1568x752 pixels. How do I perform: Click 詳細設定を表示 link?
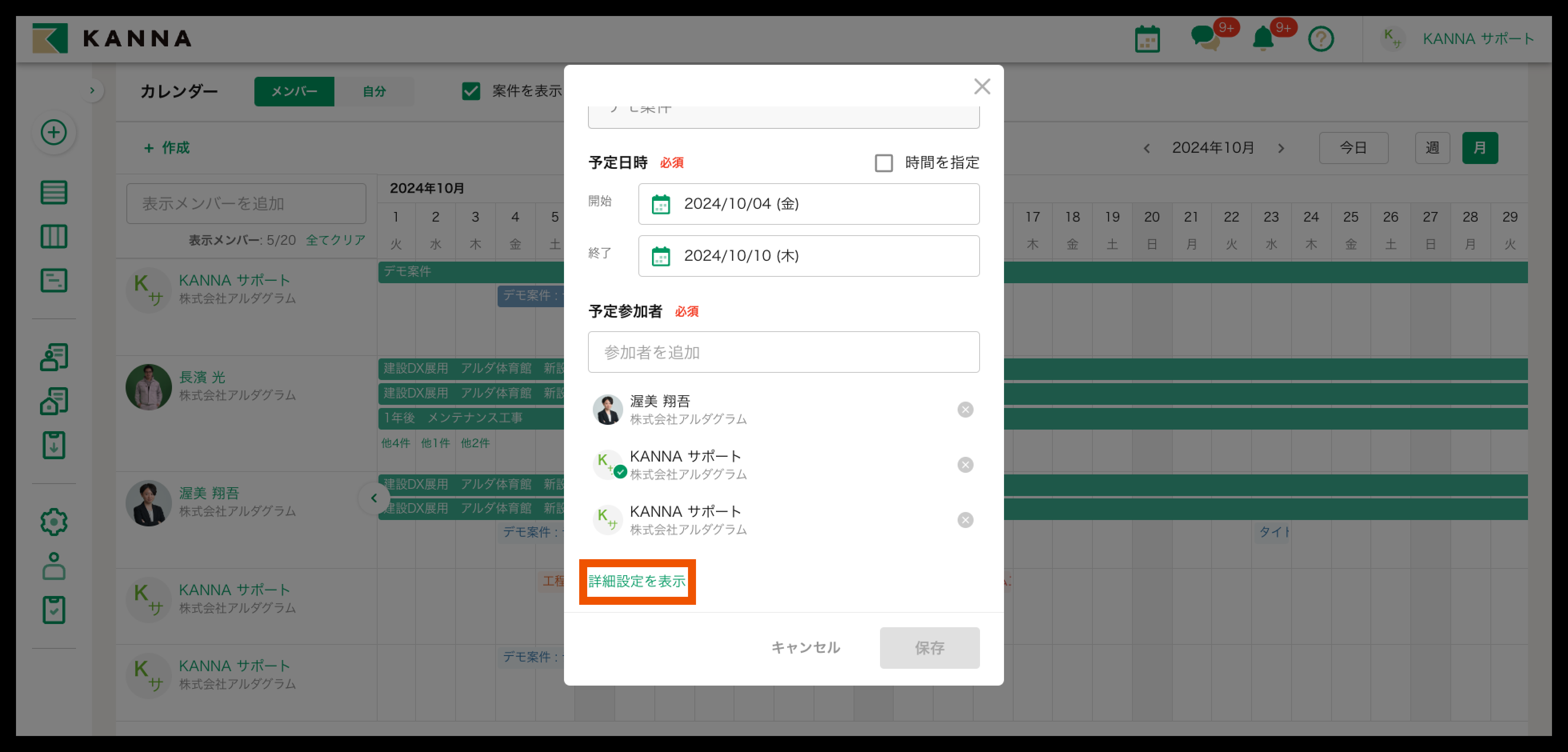(x=637, y=582)
